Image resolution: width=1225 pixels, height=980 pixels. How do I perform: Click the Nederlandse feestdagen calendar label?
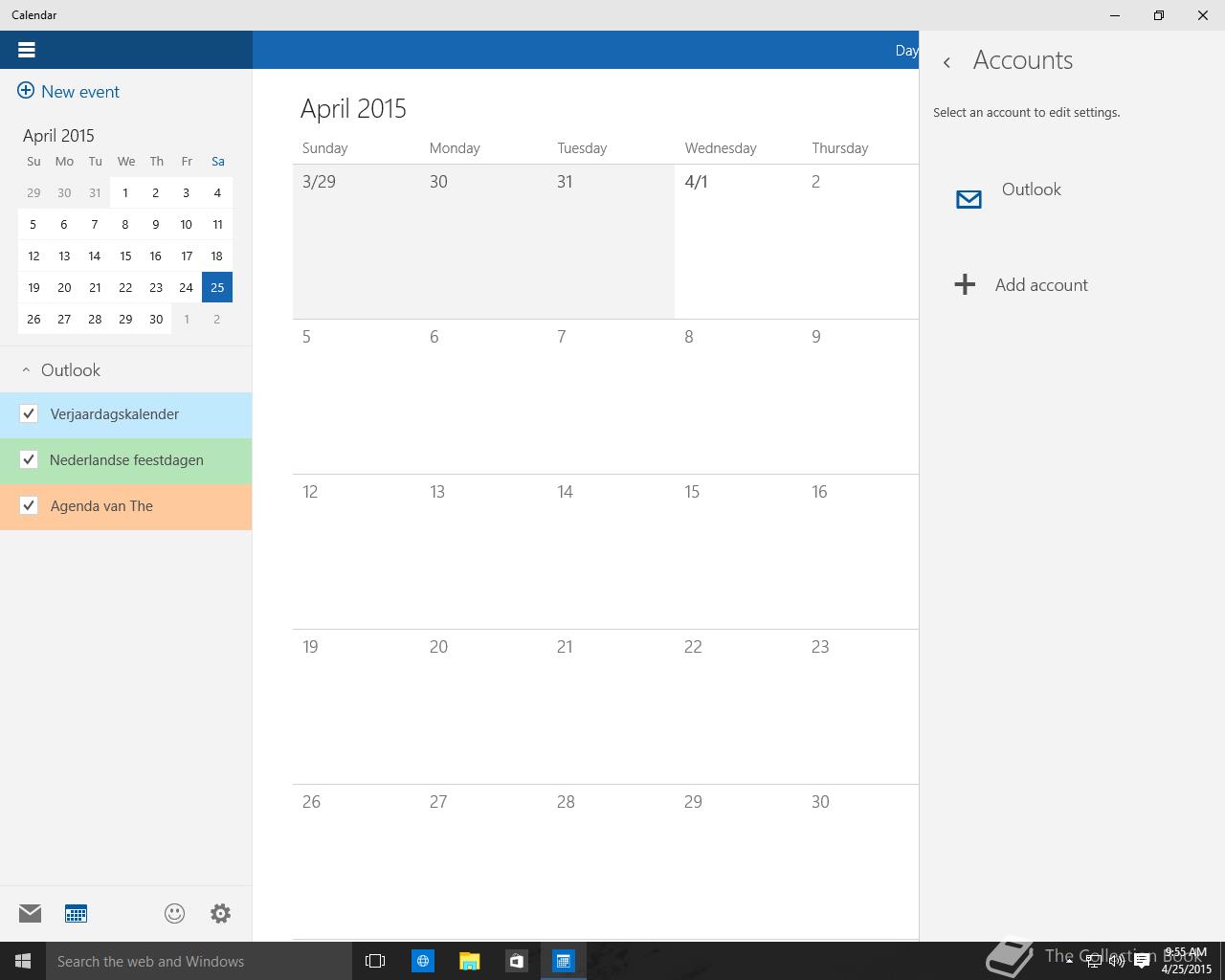coord(126,460)
